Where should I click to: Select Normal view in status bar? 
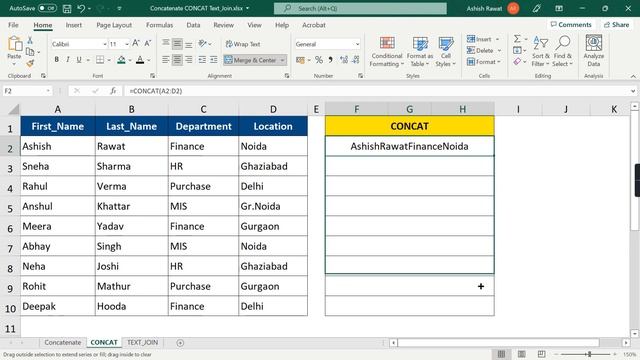click(x=501, y=354)
